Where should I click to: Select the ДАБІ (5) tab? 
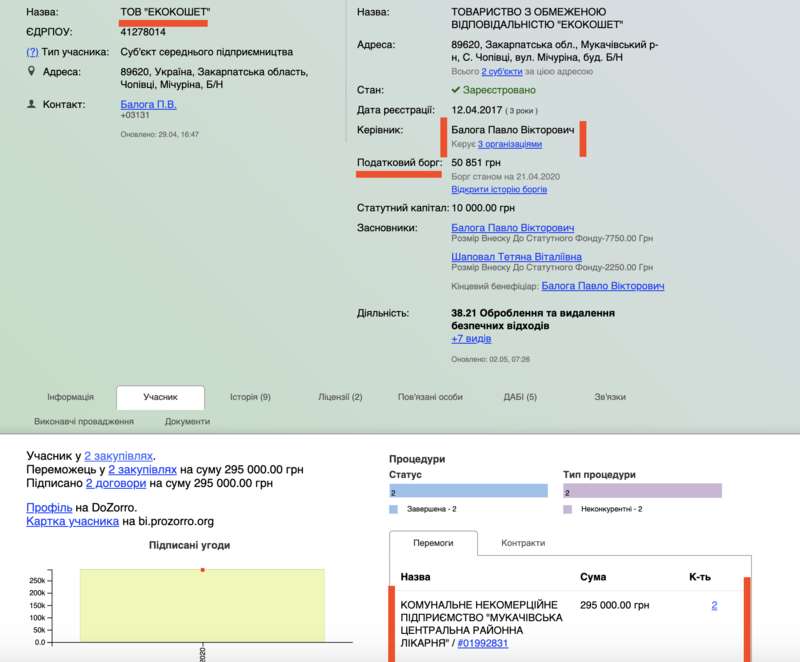coord(520,397)
